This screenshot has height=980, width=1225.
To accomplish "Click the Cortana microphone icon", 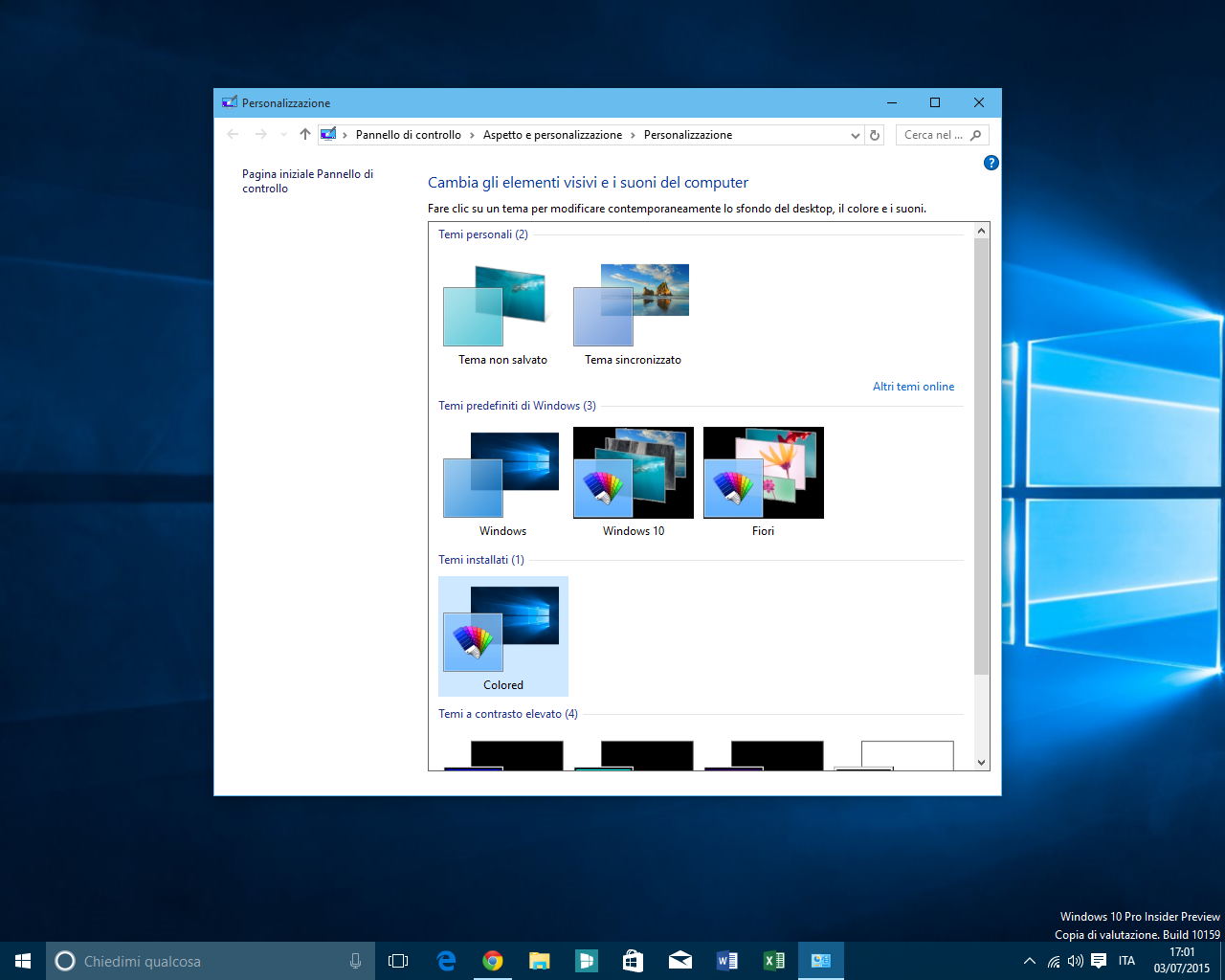I will (x=355, y=961).
